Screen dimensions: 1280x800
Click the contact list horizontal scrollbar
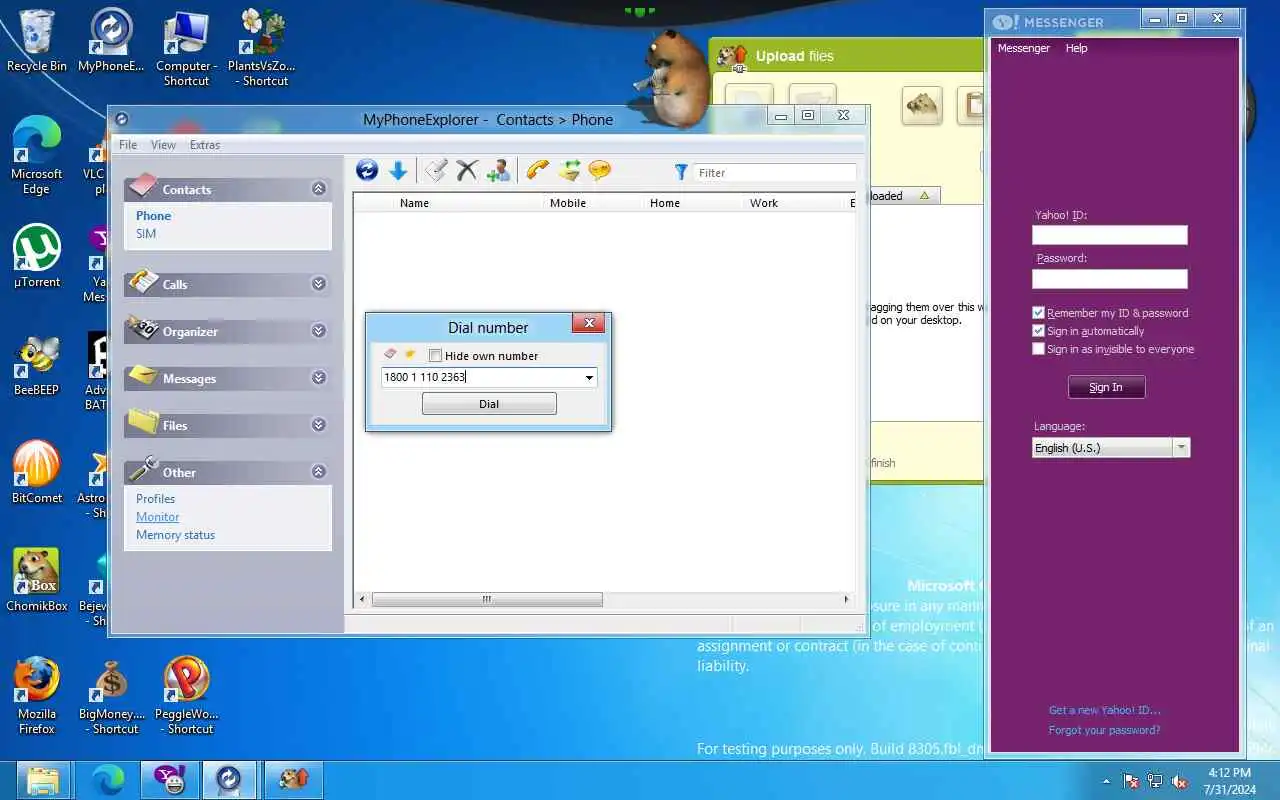(487, 599)
